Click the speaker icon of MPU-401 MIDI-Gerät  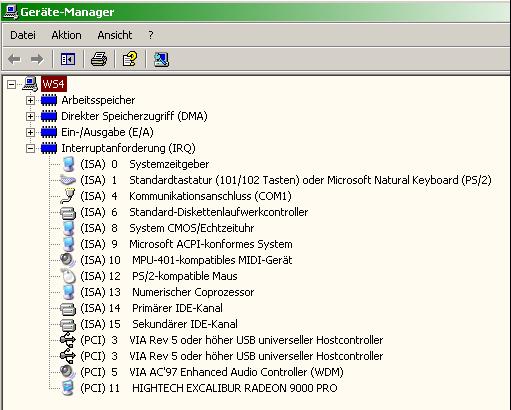[x=67, y=260]
